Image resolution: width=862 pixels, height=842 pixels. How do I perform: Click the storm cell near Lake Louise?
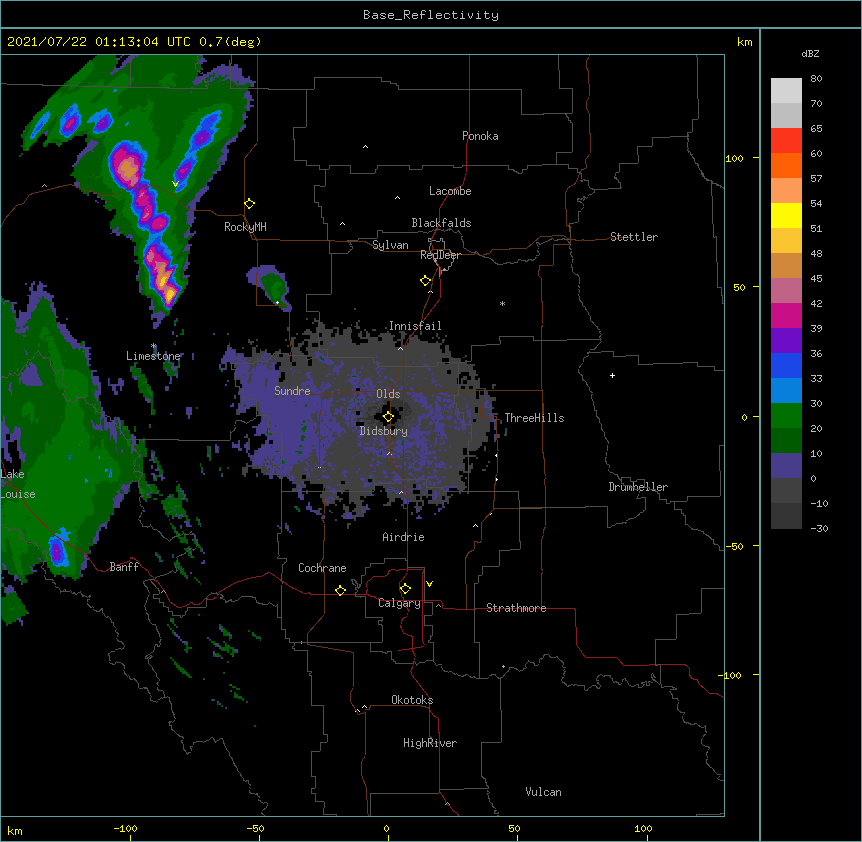(58, 549)
